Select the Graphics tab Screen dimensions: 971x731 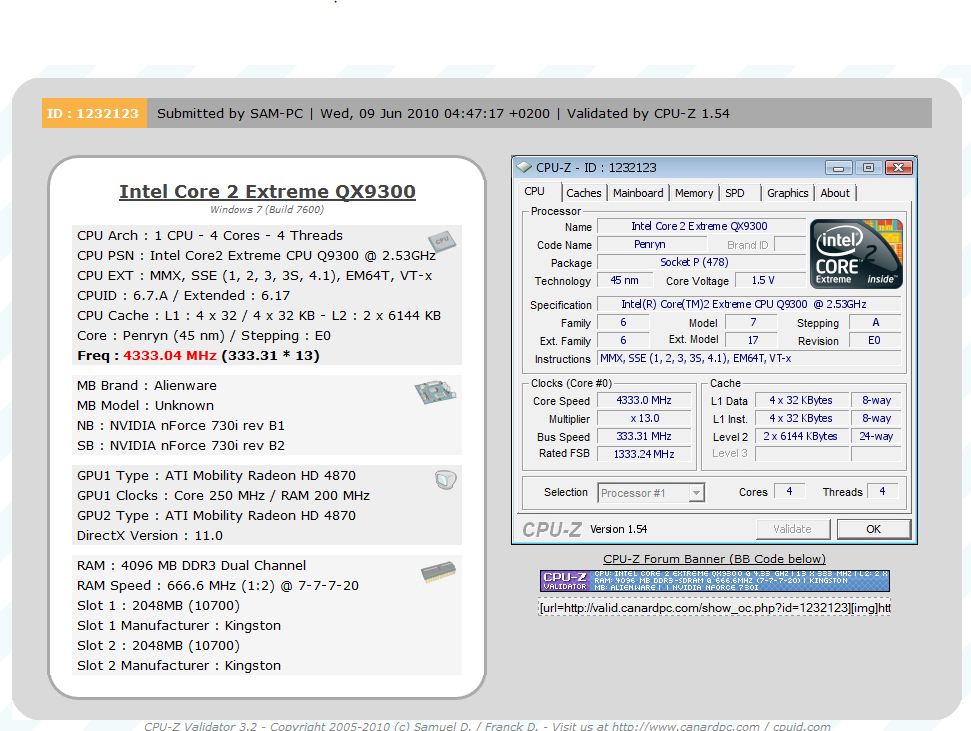pyautogui.click(x=788, y=193)
